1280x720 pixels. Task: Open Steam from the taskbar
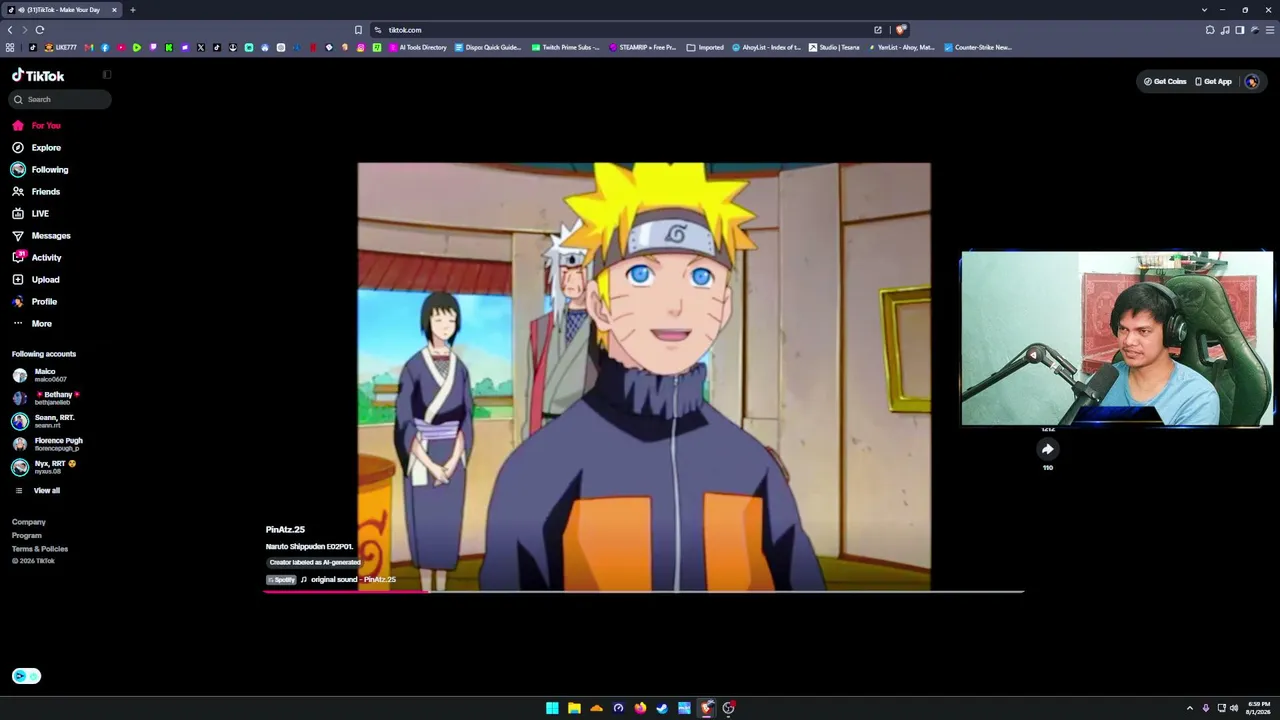(x=662, y=708)
